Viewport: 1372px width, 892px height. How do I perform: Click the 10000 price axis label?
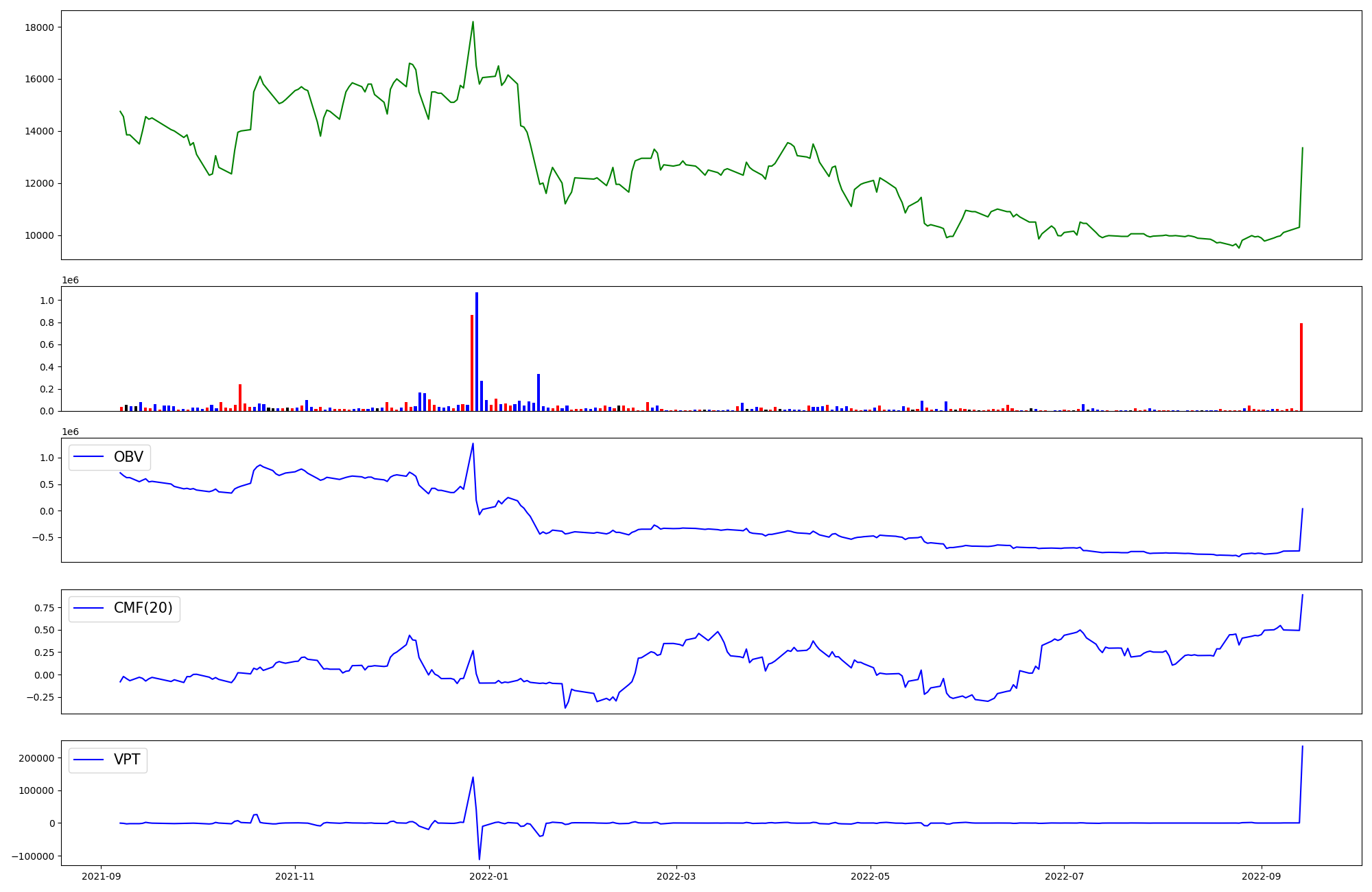click(x=39, y=235)
